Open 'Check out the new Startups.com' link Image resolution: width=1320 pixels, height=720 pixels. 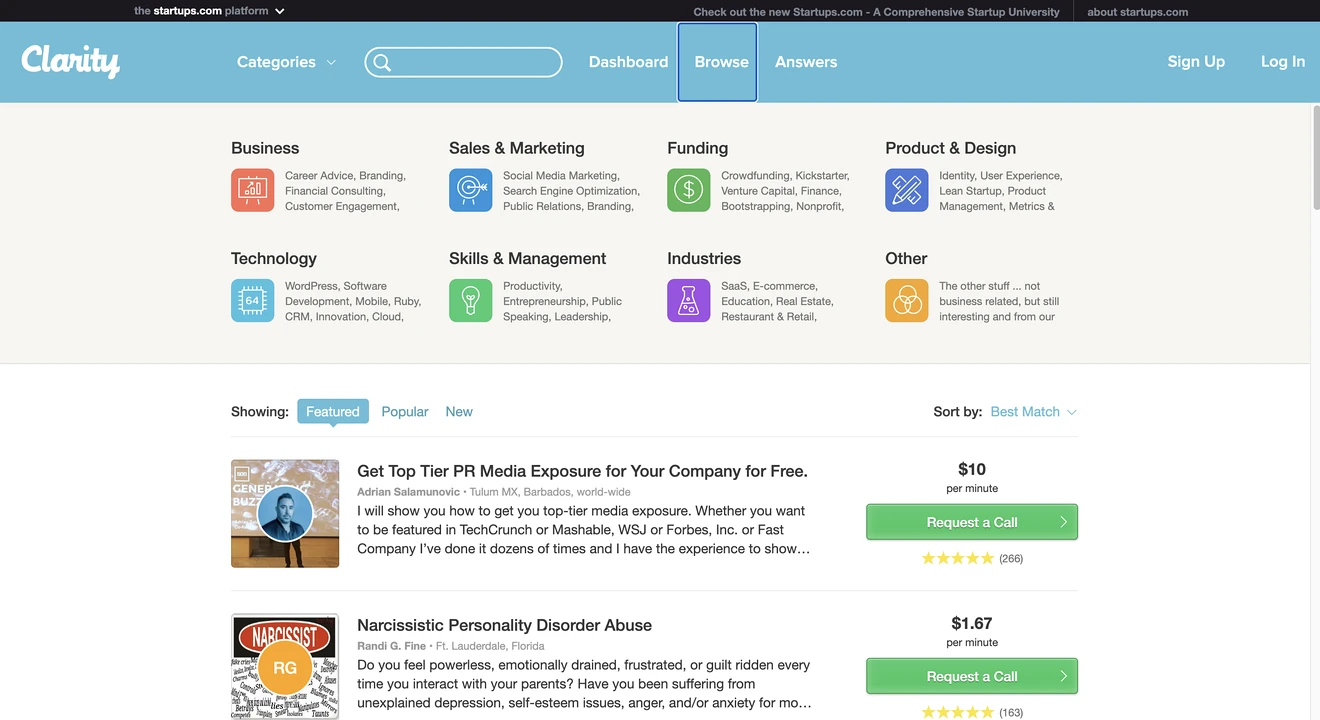876,12
